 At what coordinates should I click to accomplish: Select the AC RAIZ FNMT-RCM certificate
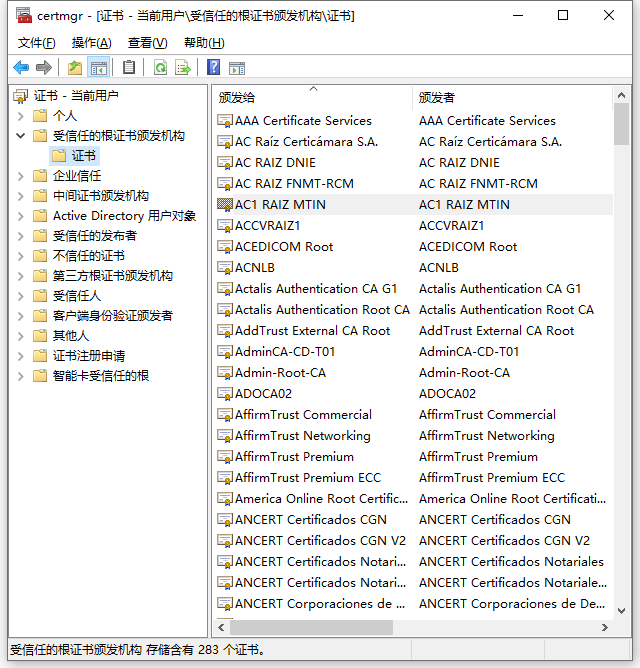pyautogui.click(x=294, y=184)
